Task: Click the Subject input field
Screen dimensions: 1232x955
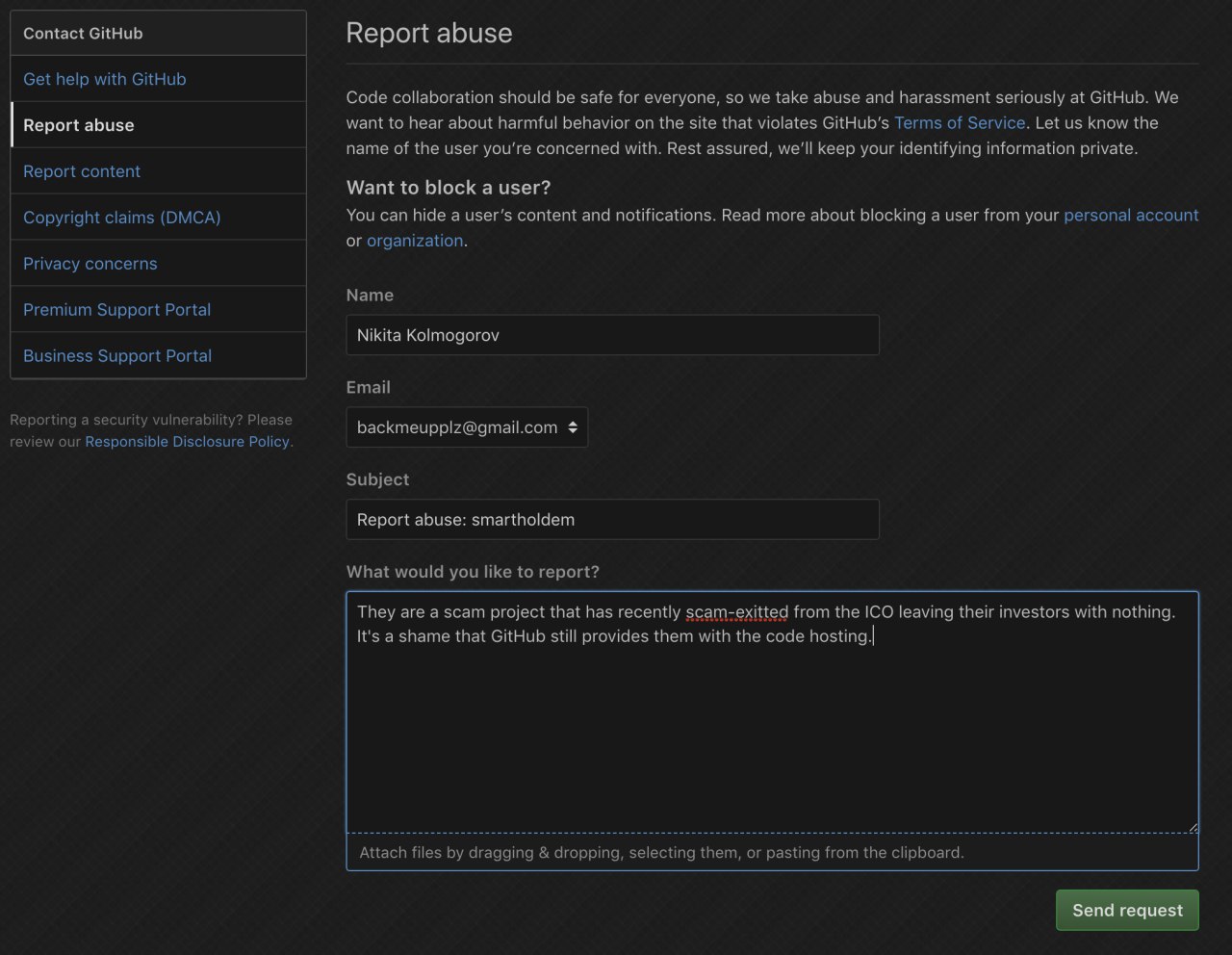Action: [x=612, y=520]
